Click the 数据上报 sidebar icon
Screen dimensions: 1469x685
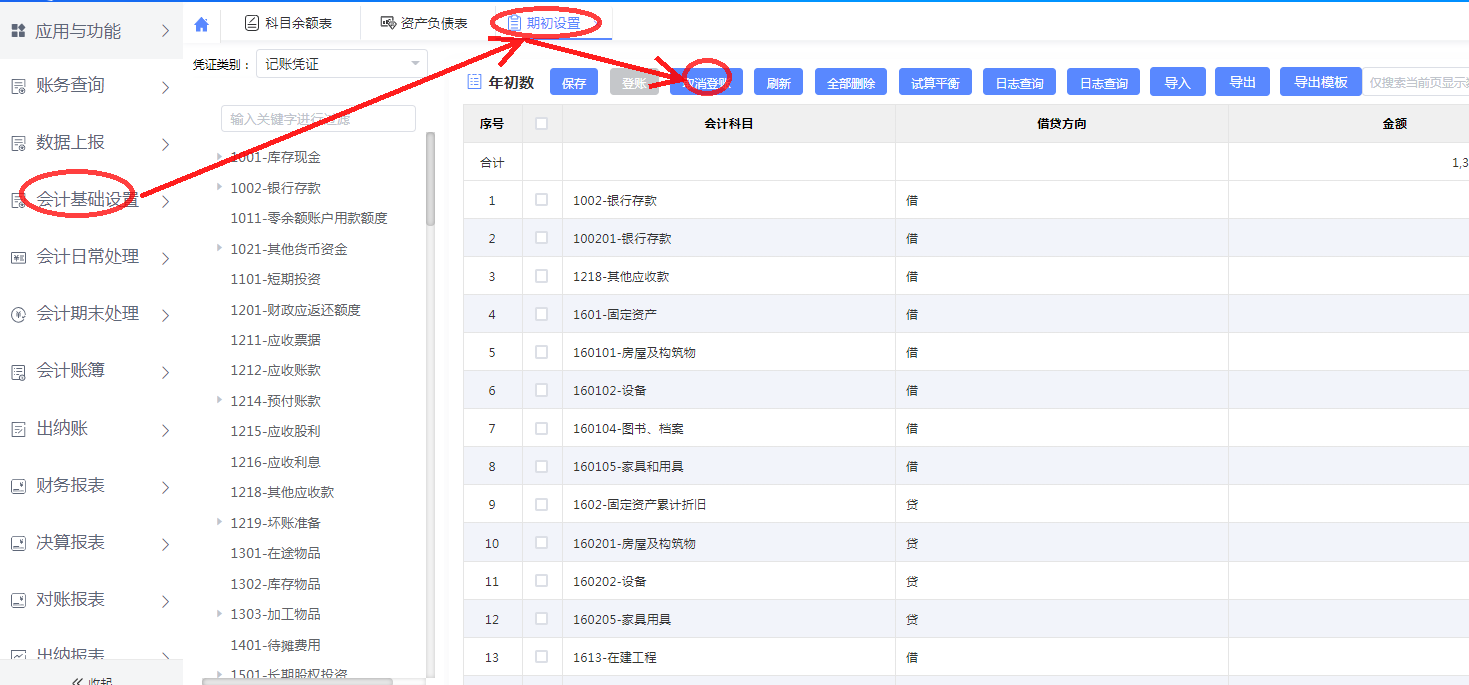[x=18, y=144]
